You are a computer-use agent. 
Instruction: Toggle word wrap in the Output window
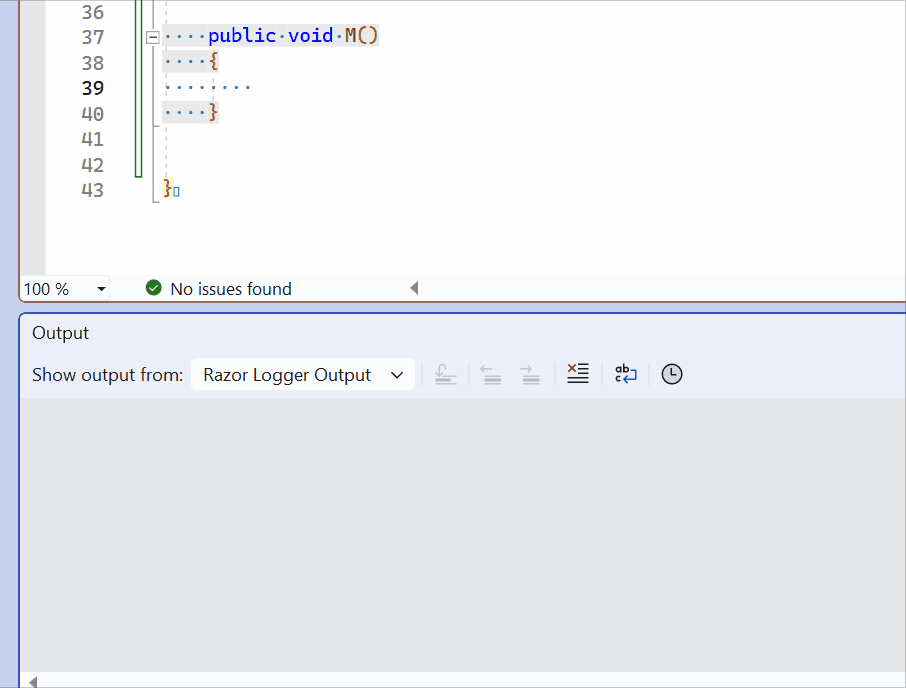(x=625, y=374)
